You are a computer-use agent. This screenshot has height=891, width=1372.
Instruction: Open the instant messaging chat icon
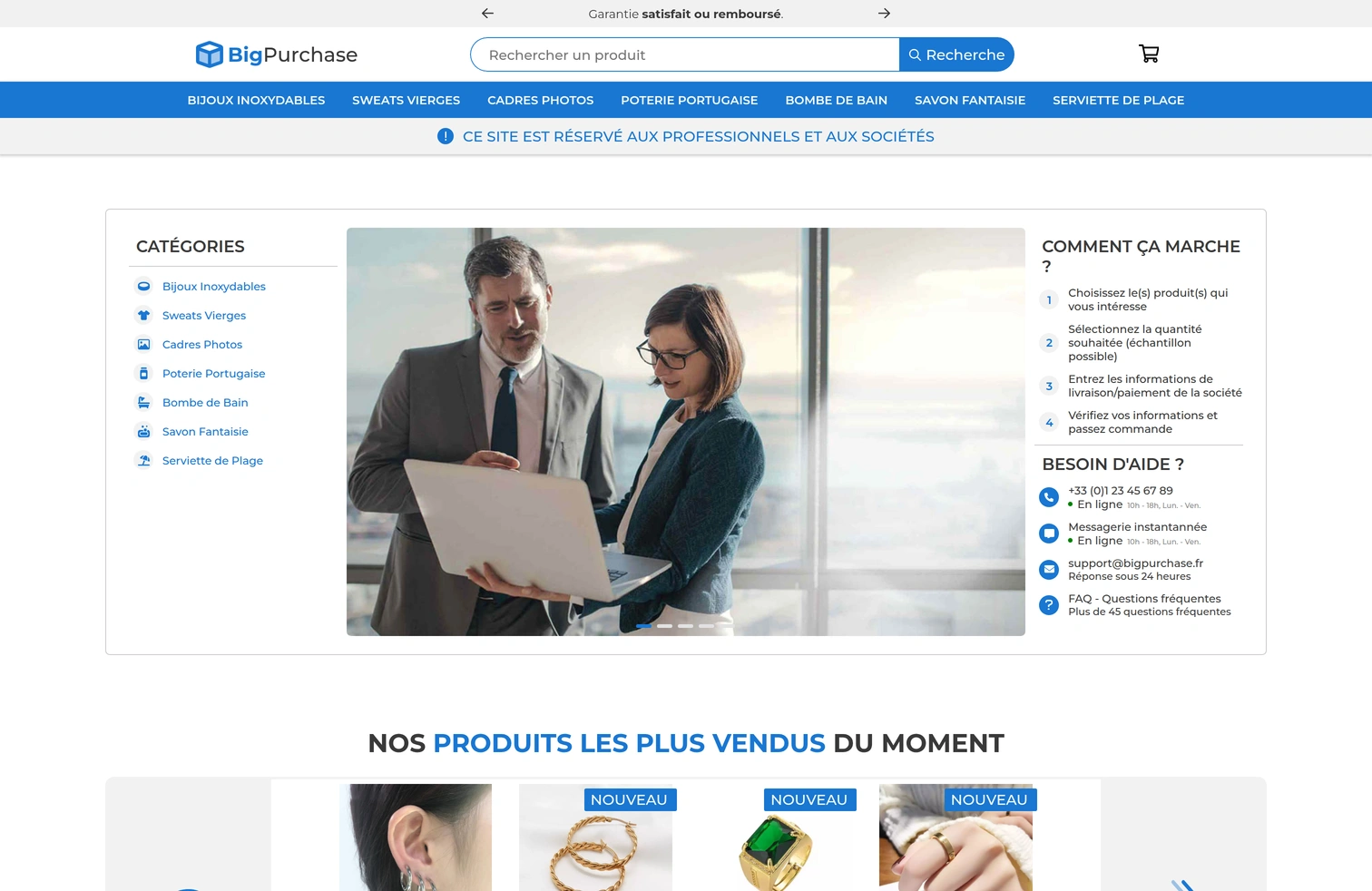[1049, 534]
